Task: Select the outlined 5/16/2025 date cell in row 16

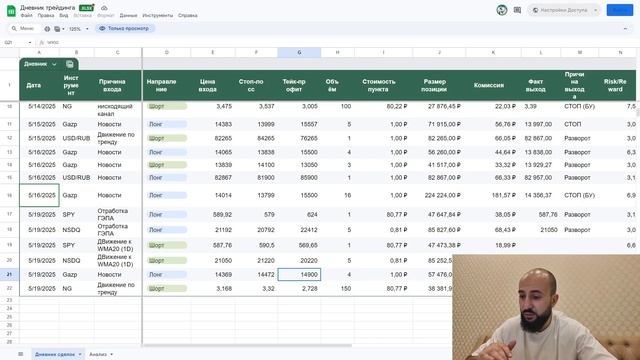Action: 39,196
